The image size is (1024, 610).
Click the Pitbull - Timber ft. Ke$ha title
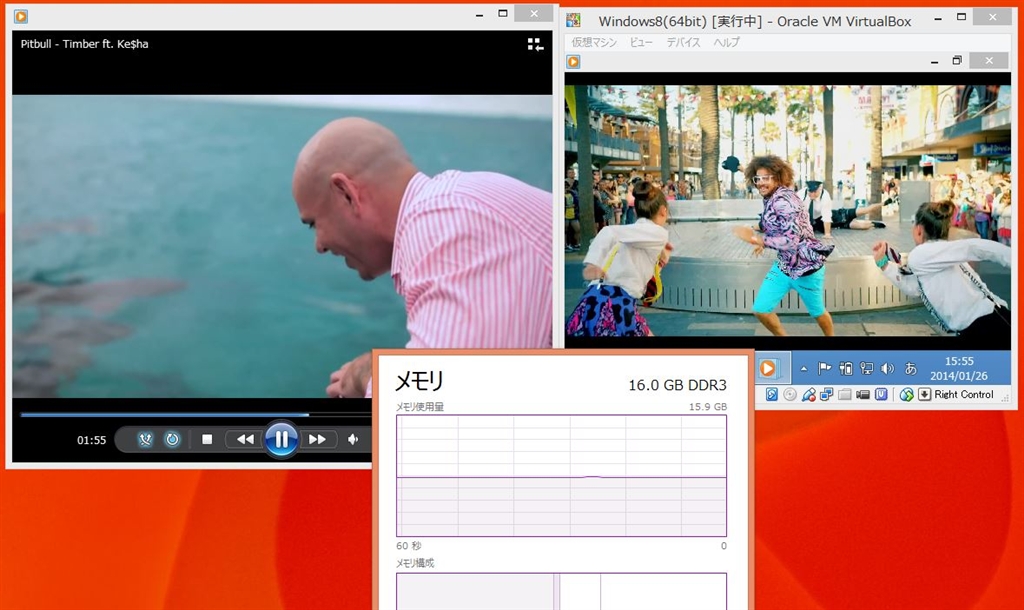click(84, 44)
